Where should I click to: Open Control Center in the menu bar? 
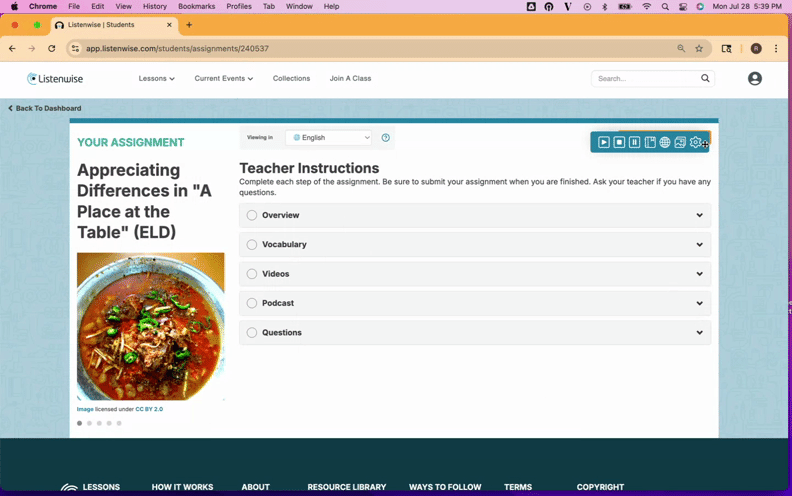pyautogui.click(x=683, y=7)
